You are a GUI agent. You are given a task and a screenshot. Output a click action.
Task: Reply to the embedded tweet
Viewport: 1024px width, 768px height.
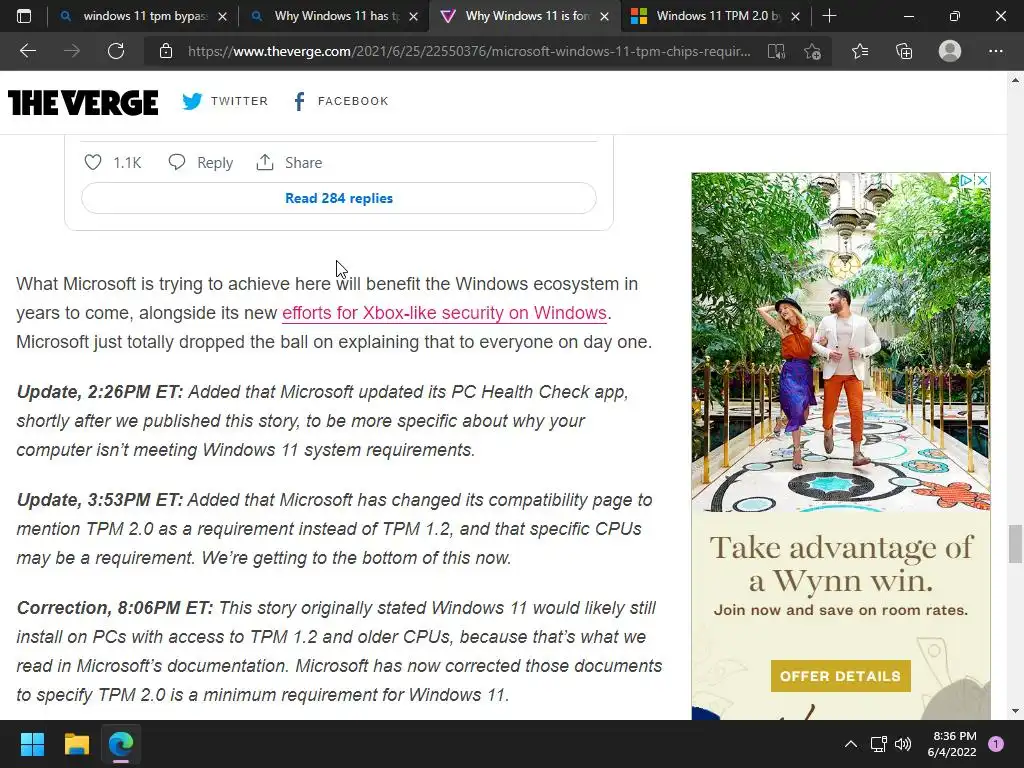pos(200,163)
